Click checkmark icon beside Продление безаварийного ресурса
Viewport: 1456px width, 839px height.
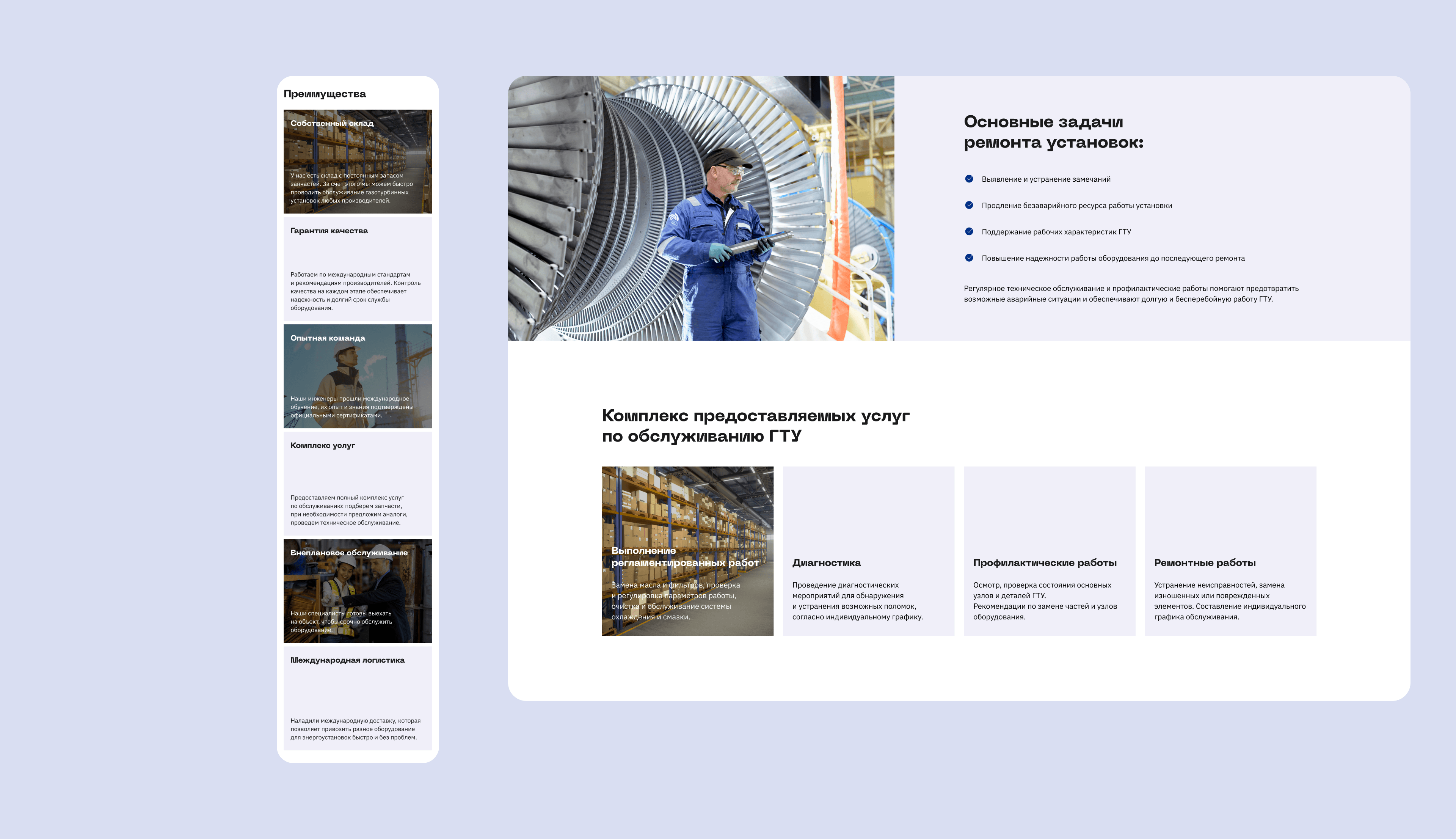point(969,205)
